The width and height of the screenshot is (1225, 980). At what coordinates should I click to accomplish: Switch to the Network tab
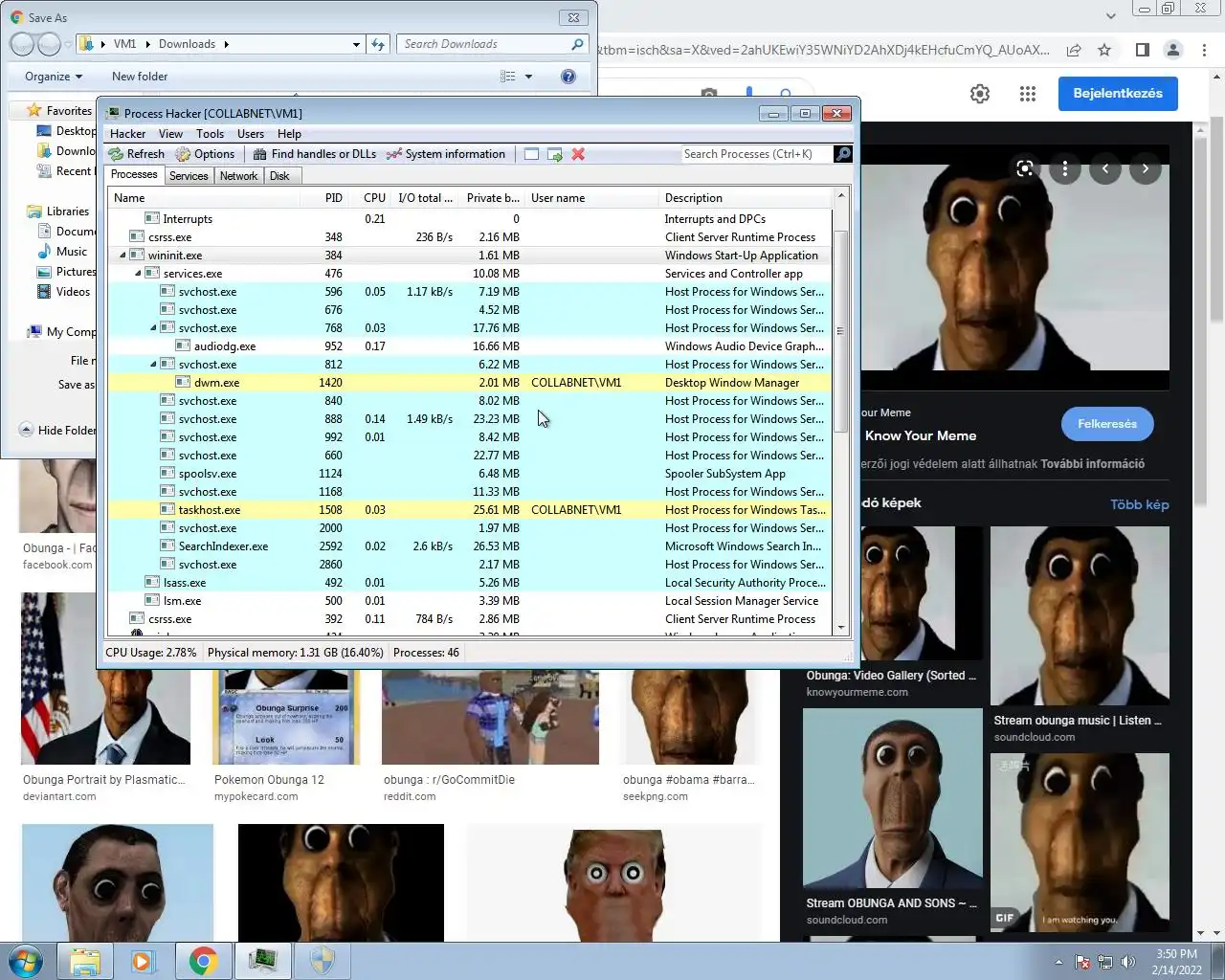tap(238, 176)
